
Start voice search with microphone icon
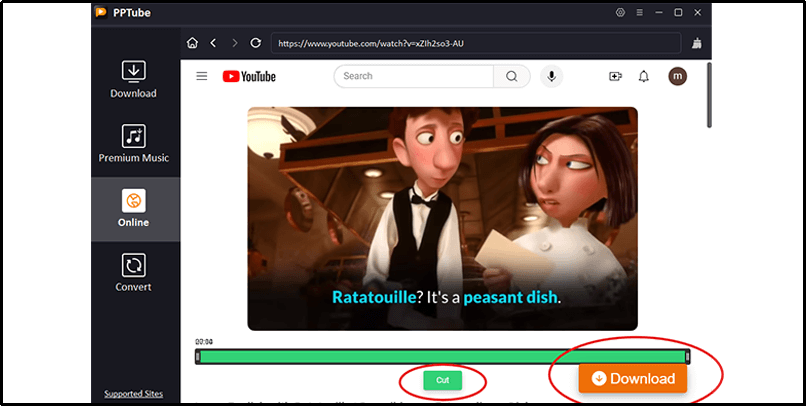(x=552, y=76)
